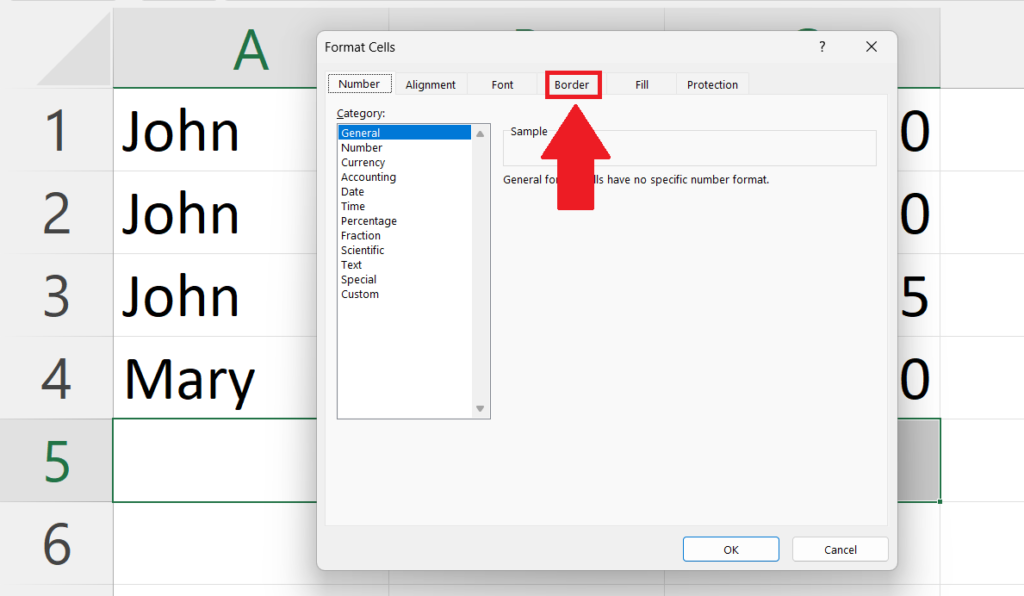This screenshot has width=1024, height=596.
Task: Switch to the Font tab
Action: tap(502, 85)
